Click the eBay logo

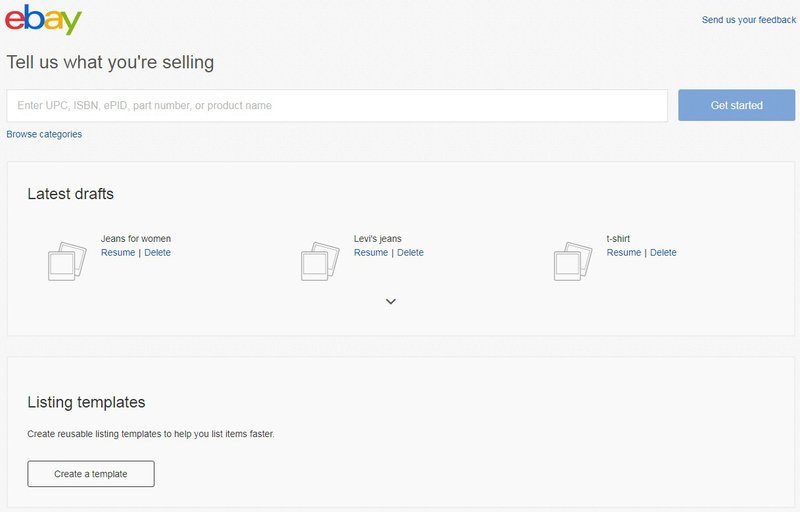(x=43, y=19)
